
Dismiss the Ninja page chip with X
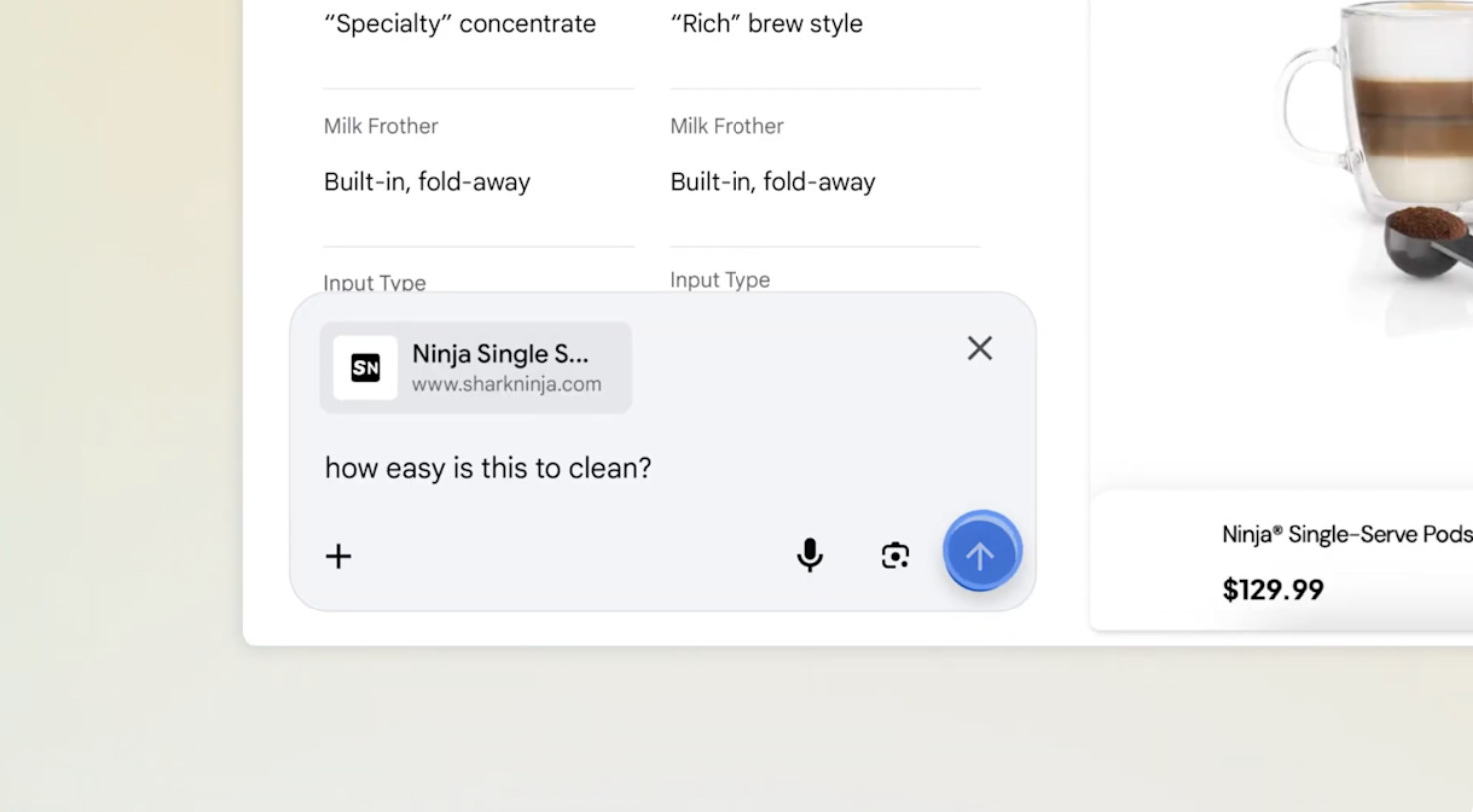(979, 348)
